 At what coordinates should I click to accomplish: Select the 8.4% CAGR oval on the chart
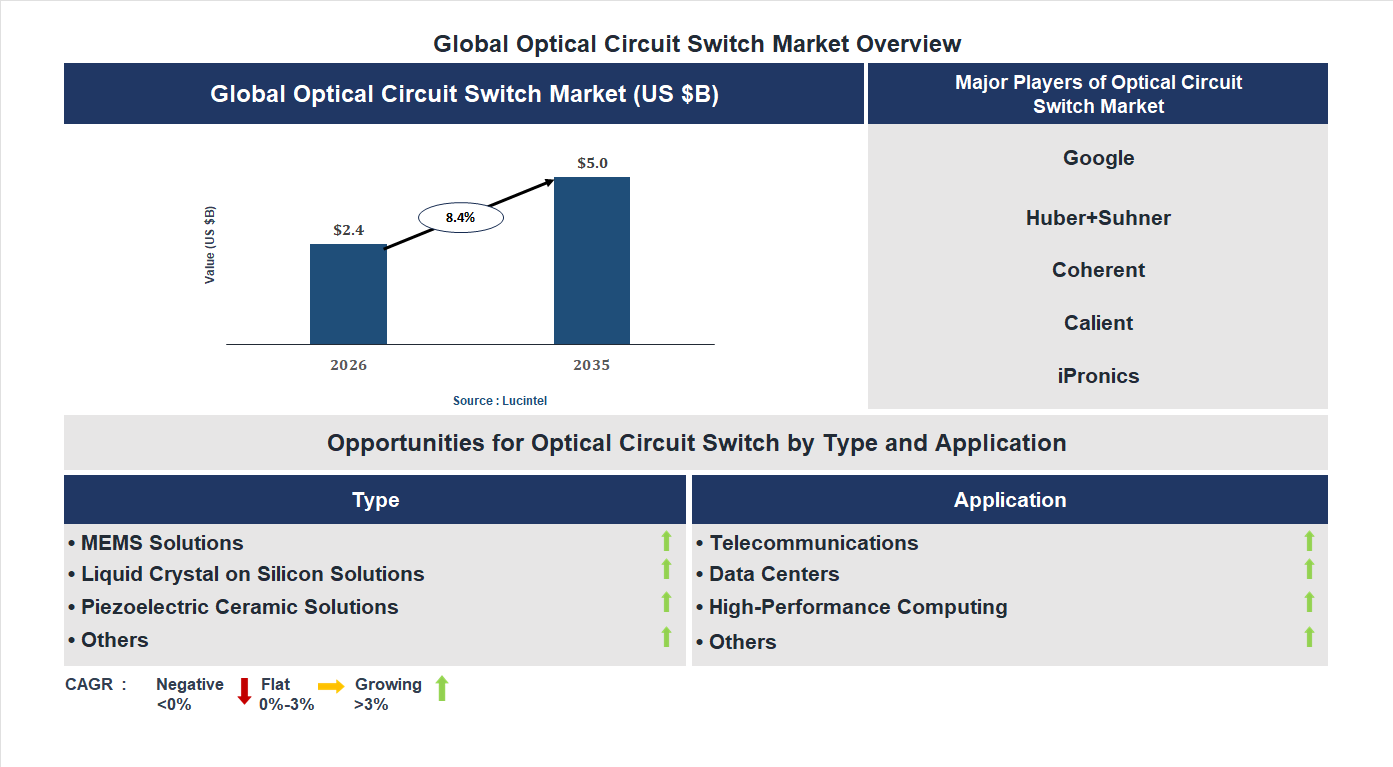tap(460, 216)
